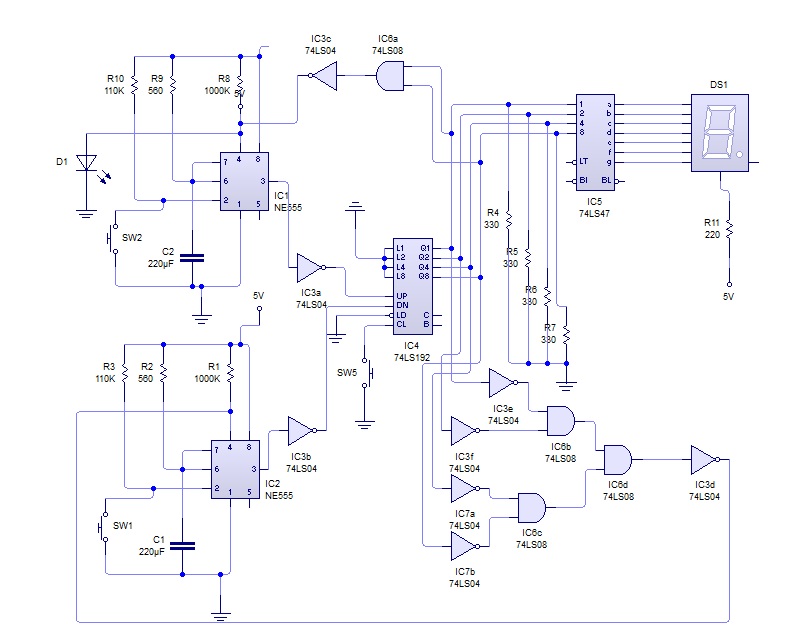Select resistor R1 zigzag symbol
789x633 pixels.
230,373
